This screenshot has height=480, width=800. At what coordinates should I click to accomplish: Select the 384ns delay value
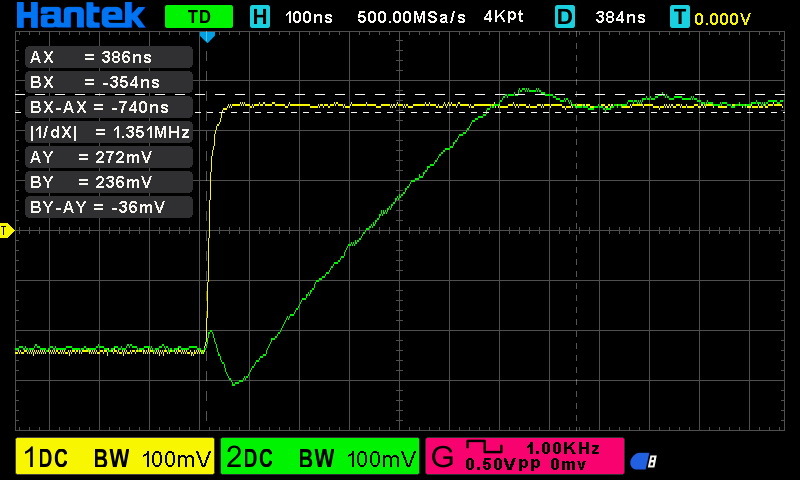pyautogui.click(x=620, y=17)
